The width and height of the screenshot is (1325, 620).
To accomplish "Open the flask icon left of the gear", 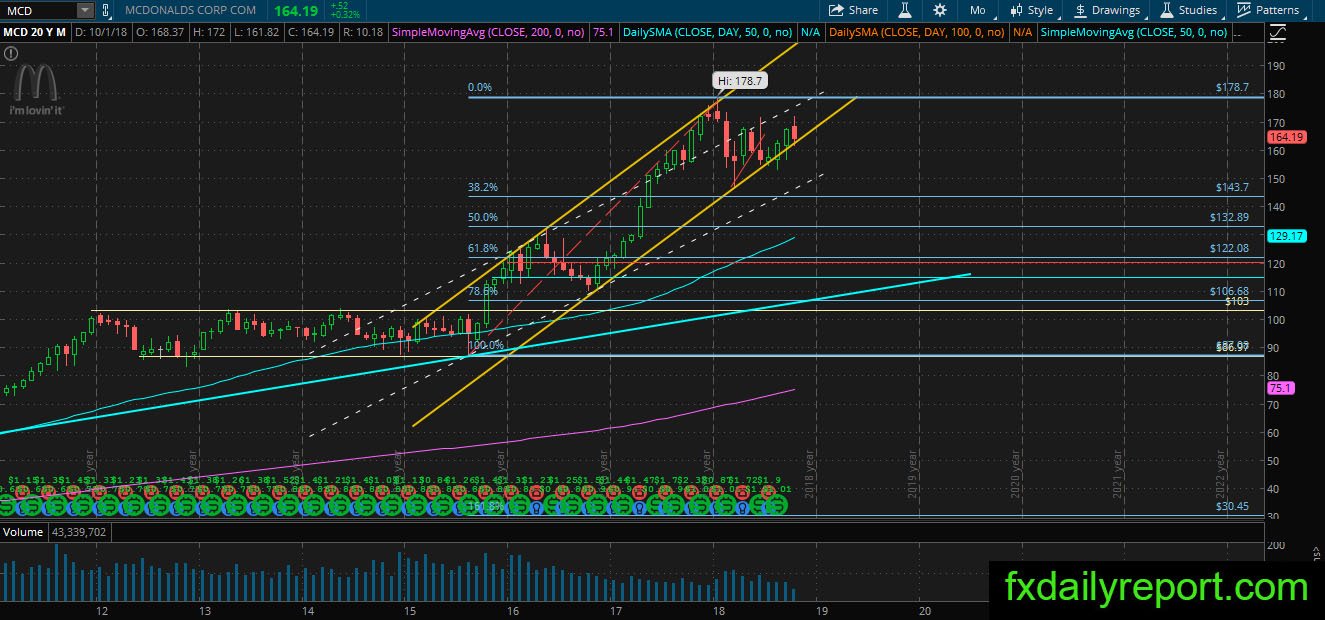I will 905,10.
